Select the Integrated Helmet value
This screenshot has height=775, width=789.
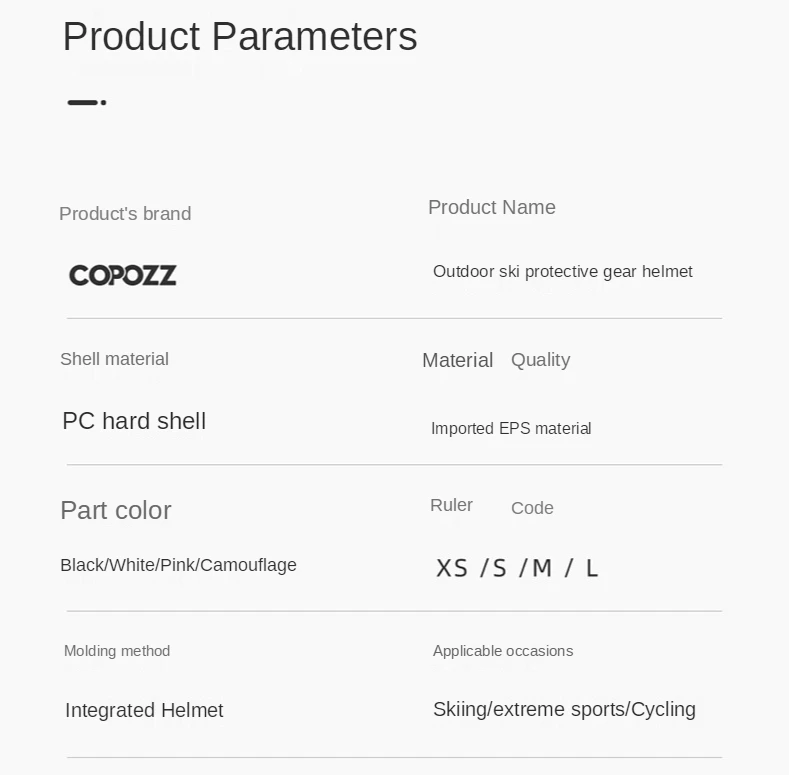tap(144, 711)
